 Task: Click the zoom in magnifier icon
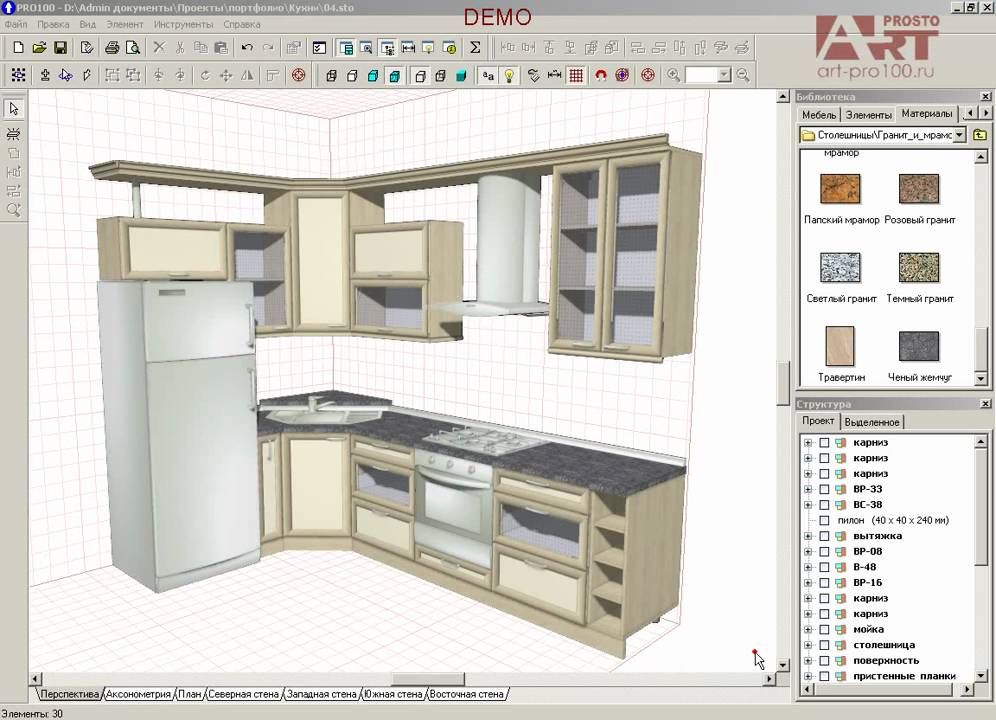pyautogui.click(x=674, y=75)
